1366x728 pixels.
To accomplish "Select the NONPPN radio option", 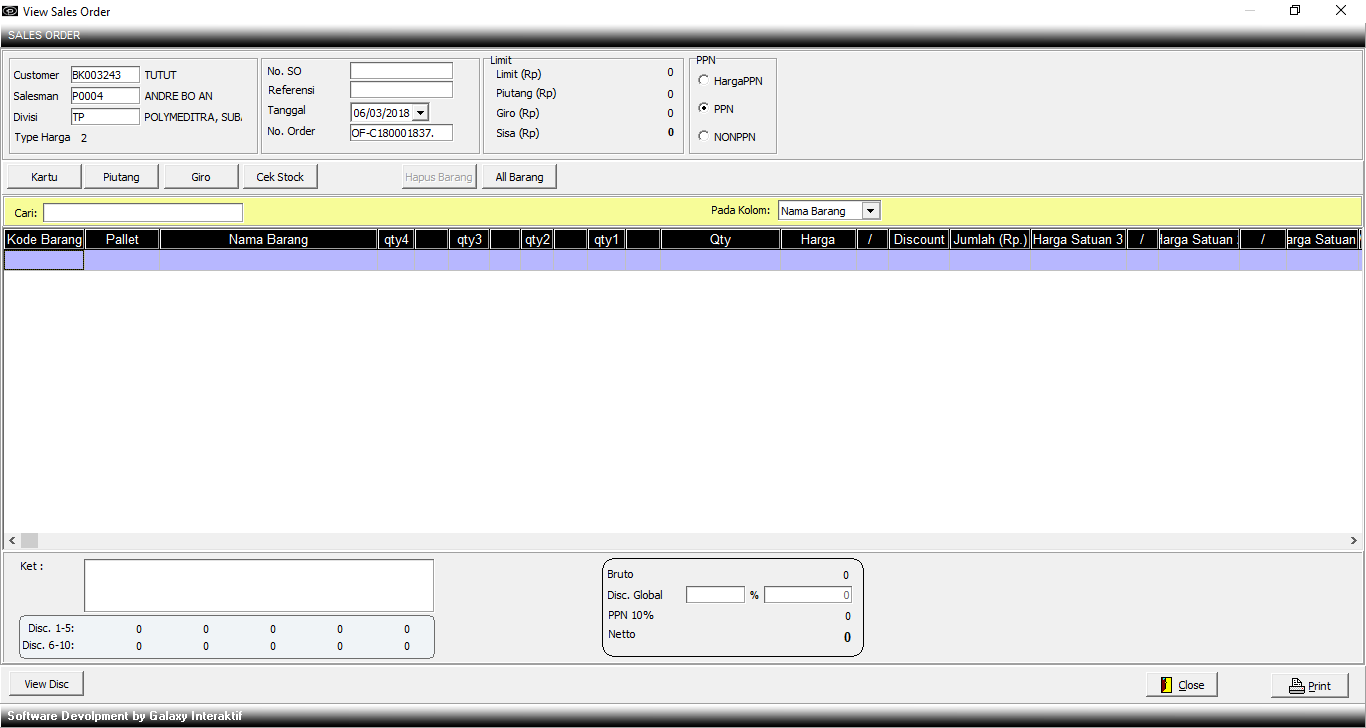I will click(704, 137).
